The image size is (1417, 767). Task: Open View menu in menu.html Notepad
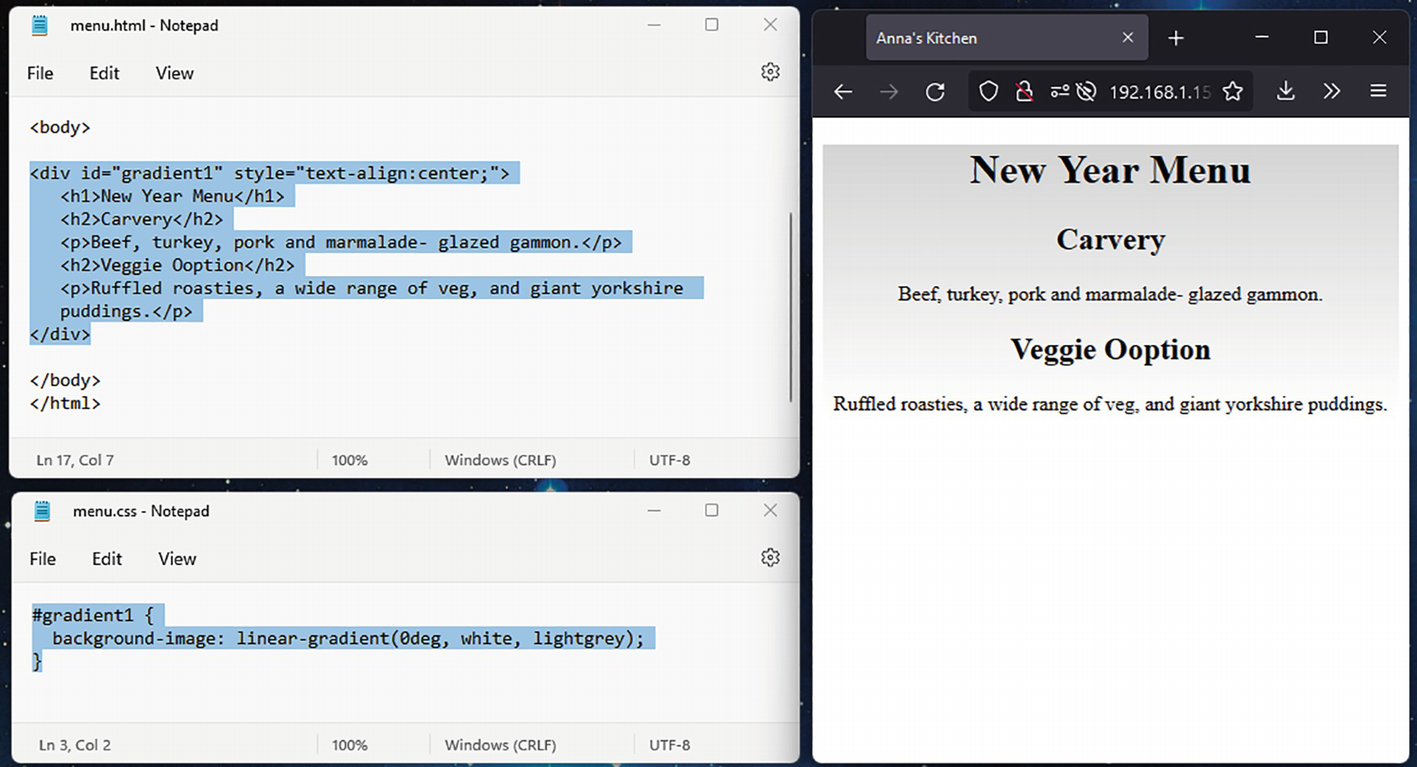(175, 73)
